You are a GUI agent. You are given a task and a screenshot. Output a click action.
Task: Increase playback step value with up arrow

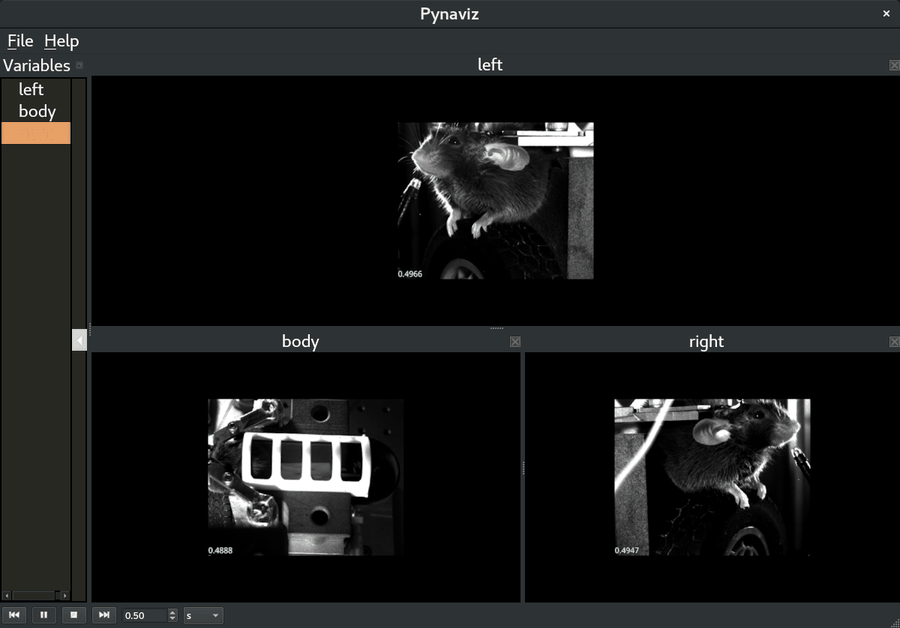click(x=173, y=612)
